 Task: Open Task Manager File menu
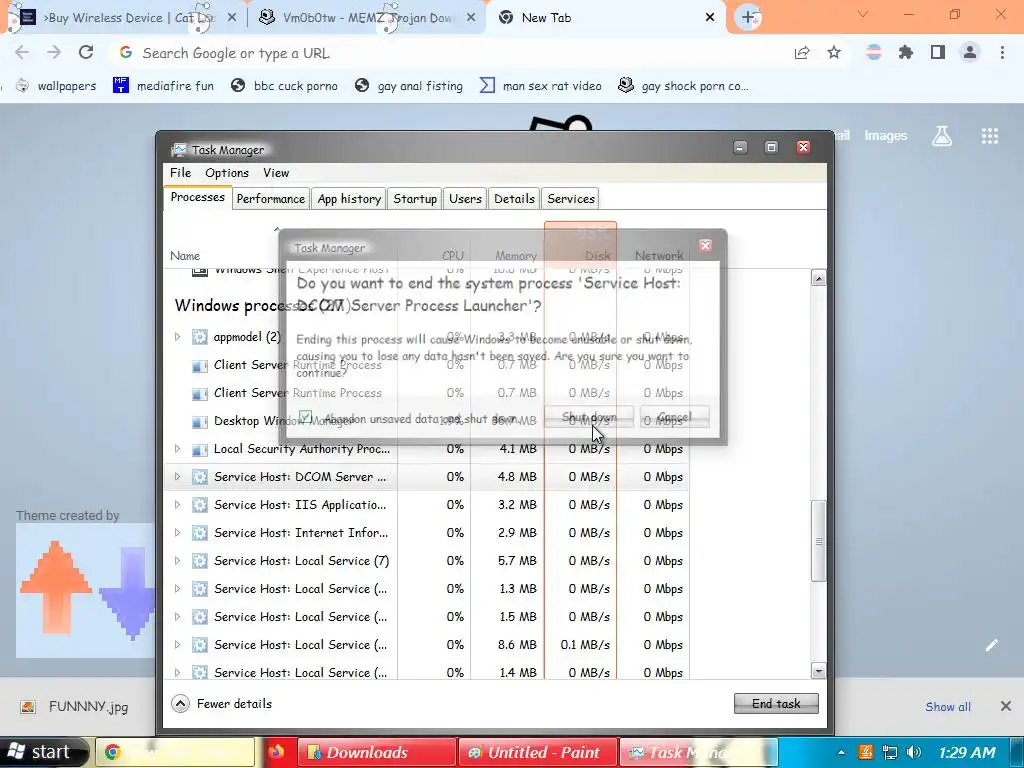tap(180, 172)
